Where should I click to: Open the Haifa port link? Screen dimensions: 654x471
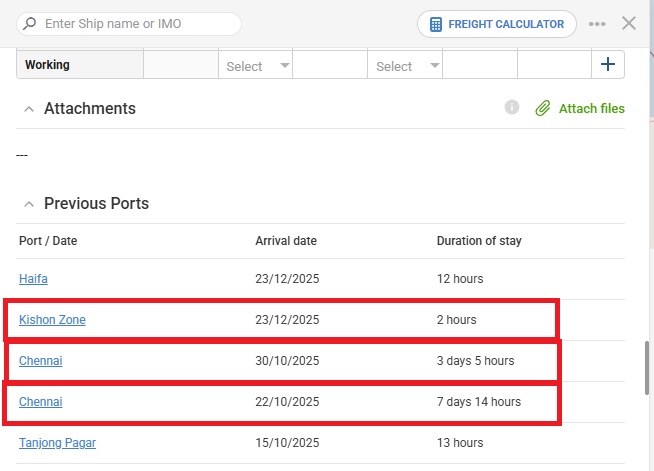(33, 279)
